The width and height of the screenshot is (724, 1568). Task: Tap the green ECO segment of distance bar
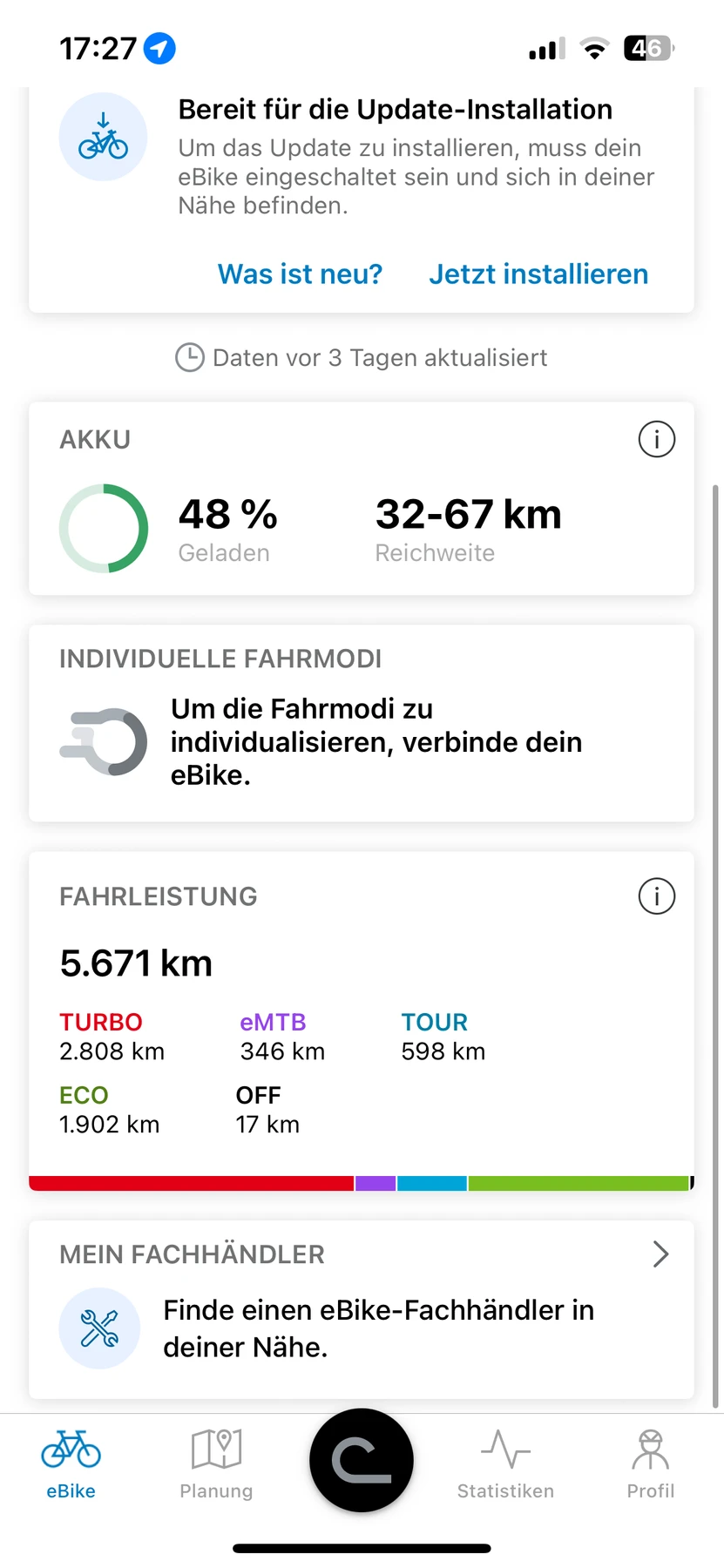578,1183
